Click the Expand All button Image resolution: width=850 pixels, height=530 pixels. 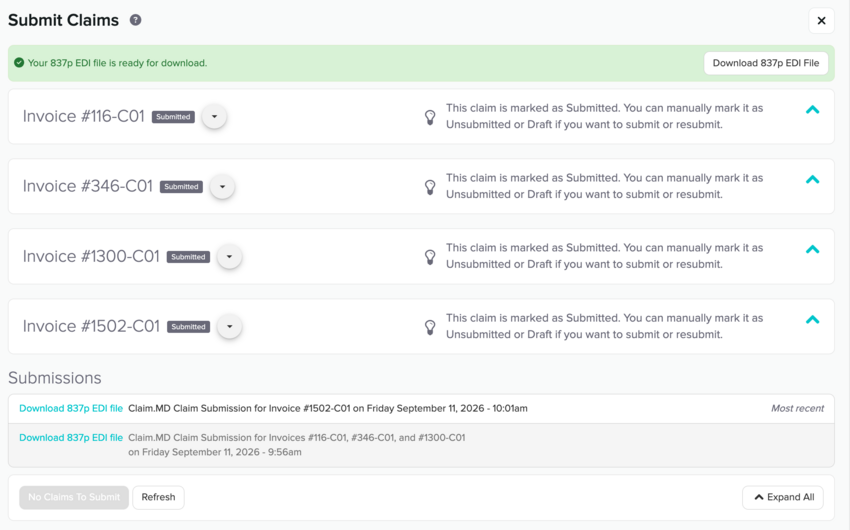point(783,497)
